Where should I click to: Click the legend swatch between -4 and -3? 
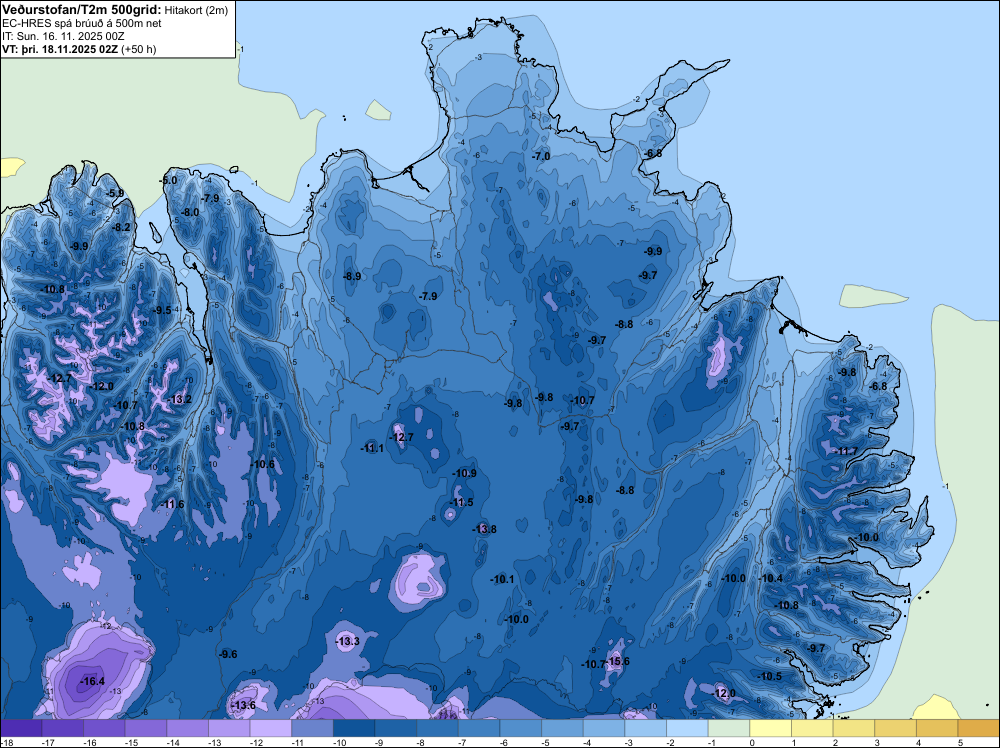[x=604, y=728]
